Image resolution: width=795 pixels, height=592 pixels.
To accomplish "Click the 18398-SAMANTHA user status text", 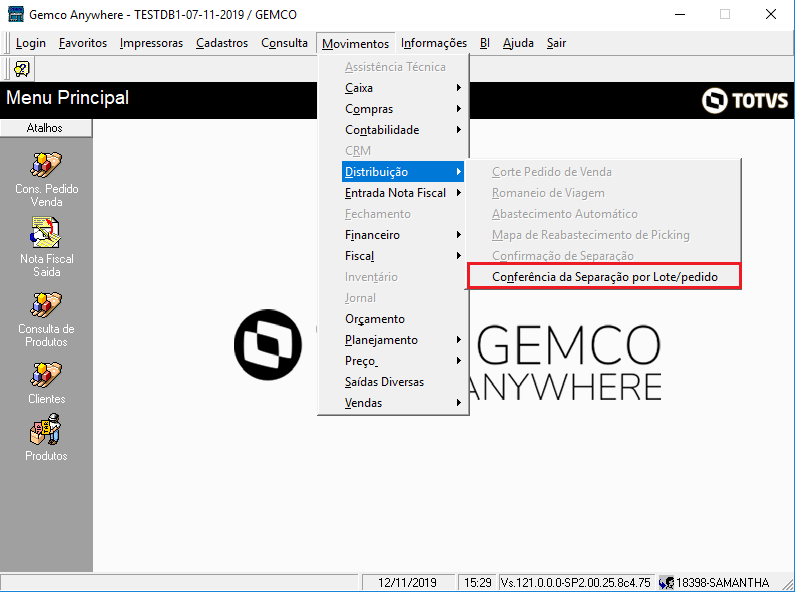I will (722, 583).
